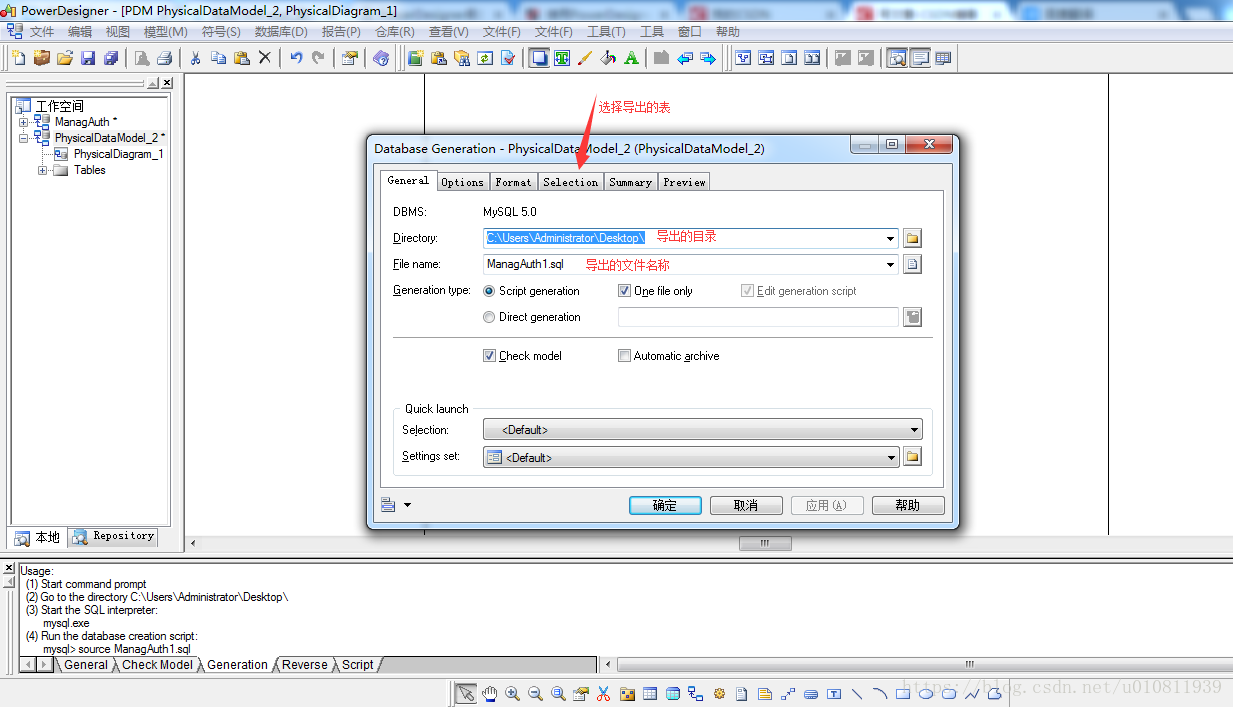Select the Grabber hand tool
The width and height of the screenshot is (1233, 707).
489,693
